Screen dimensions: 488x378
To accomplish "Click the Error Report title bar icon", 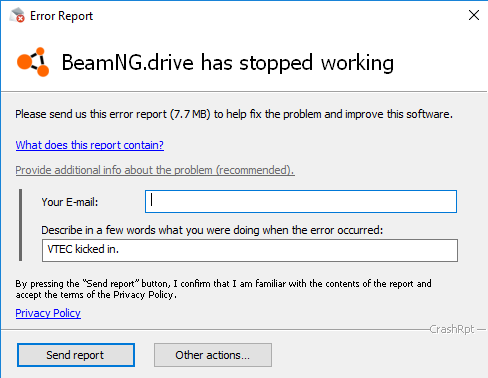I will [x=17, y=15].
